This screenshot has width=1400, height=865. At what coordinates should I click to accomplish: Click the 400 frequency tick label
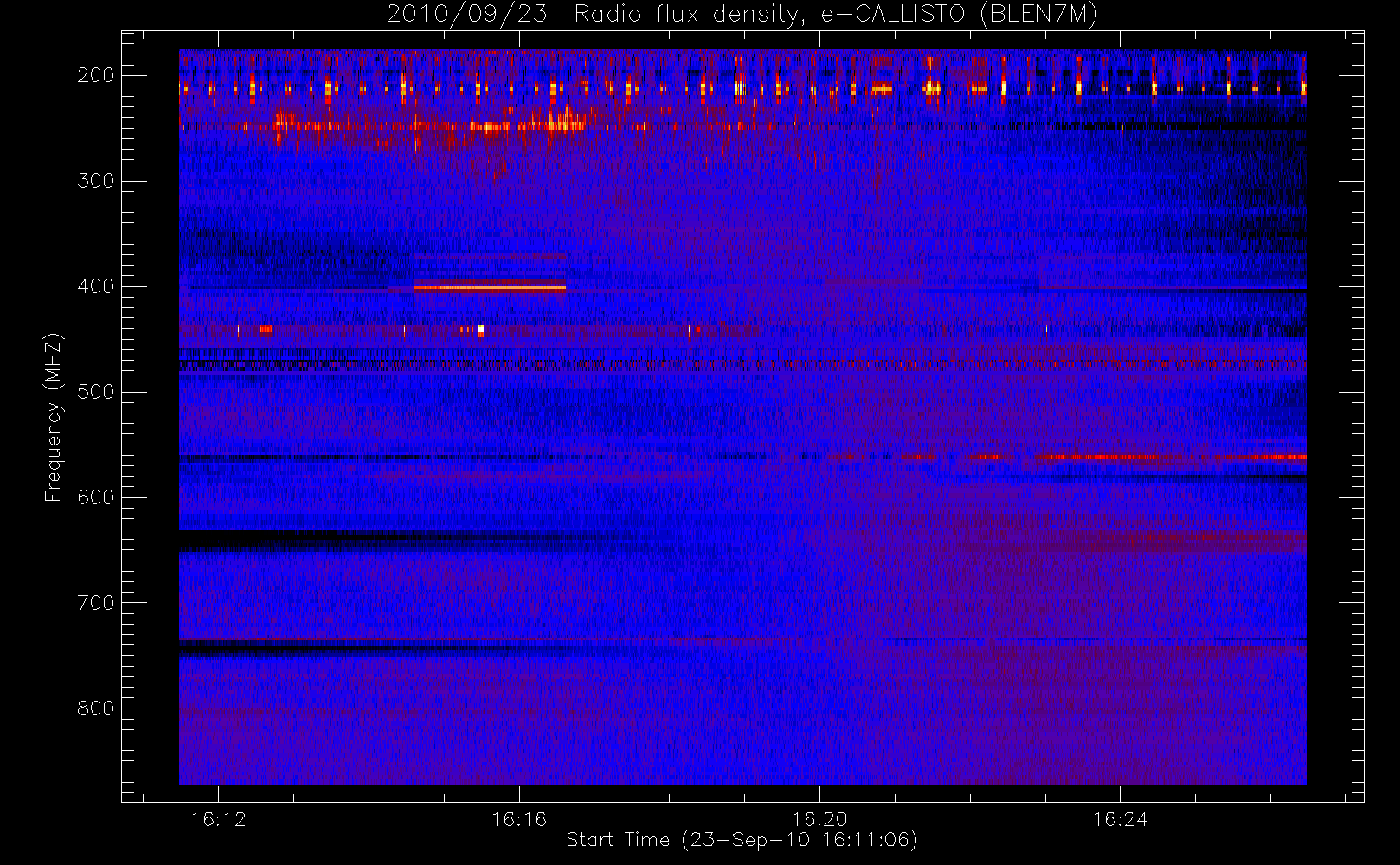95,286
